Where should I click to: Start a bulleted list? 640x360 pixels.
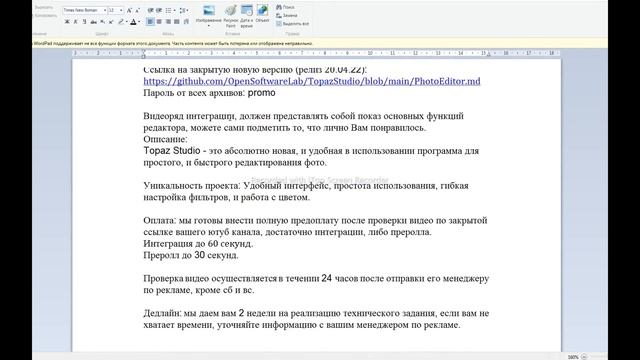168,10
